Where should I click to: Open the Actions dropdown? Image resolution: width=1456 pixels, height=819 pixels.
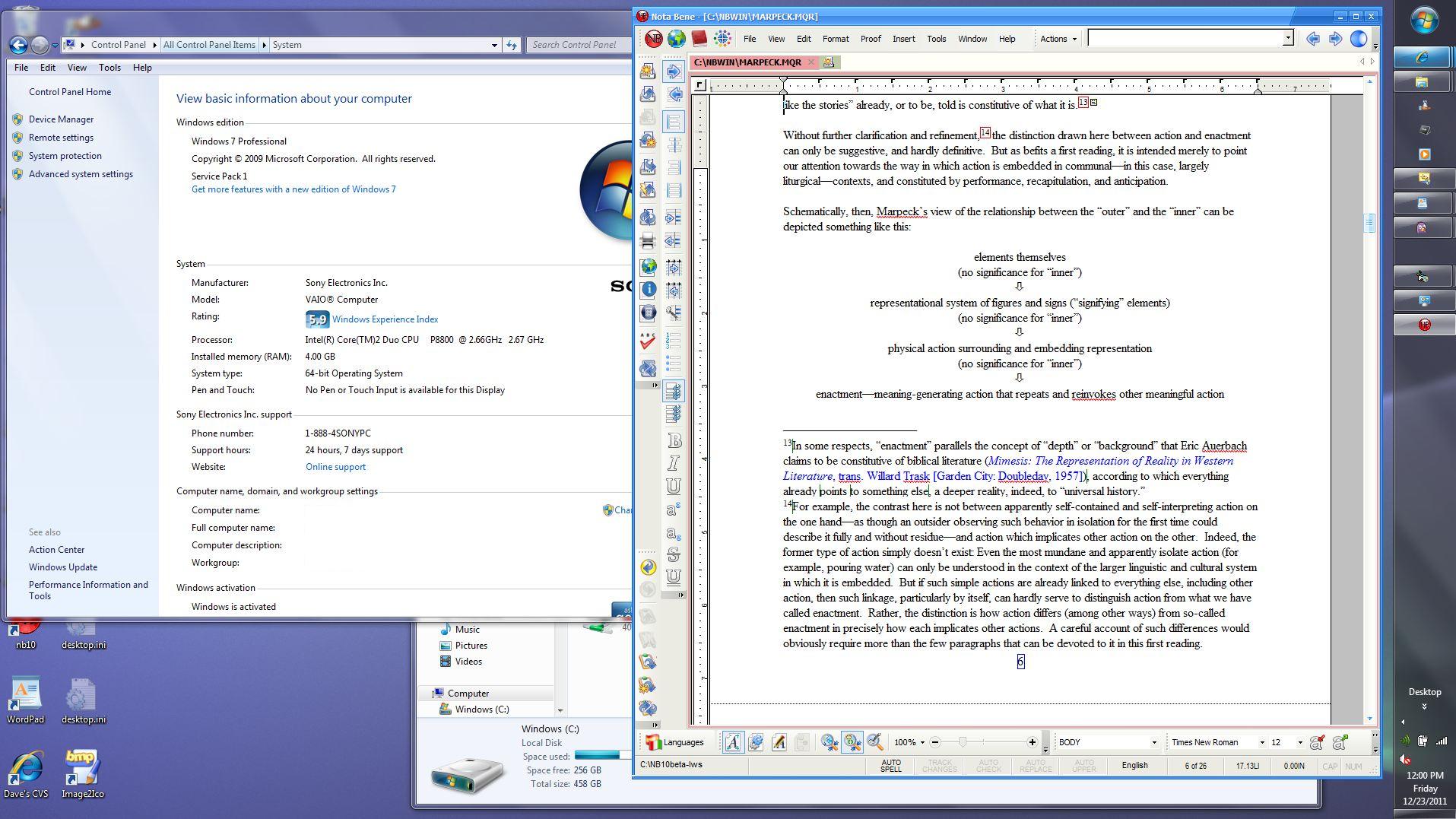[x=1058, y=39]
